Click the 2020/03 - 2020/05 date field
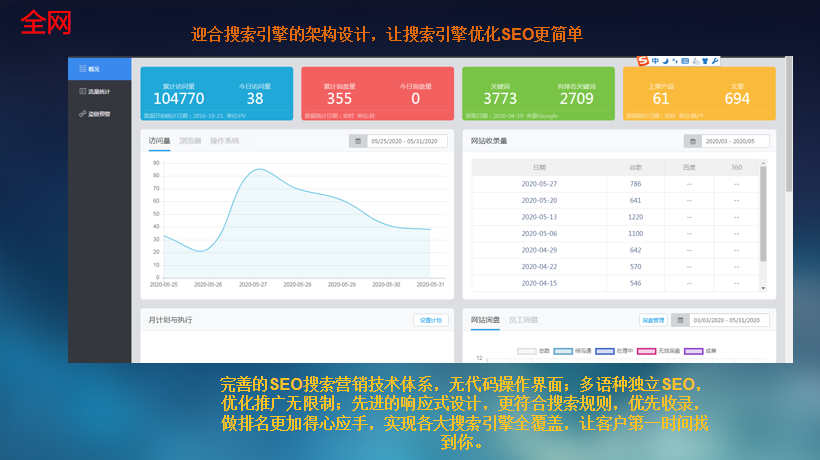Viewport: 820px width, 460px height. click(x=735, y=141)
